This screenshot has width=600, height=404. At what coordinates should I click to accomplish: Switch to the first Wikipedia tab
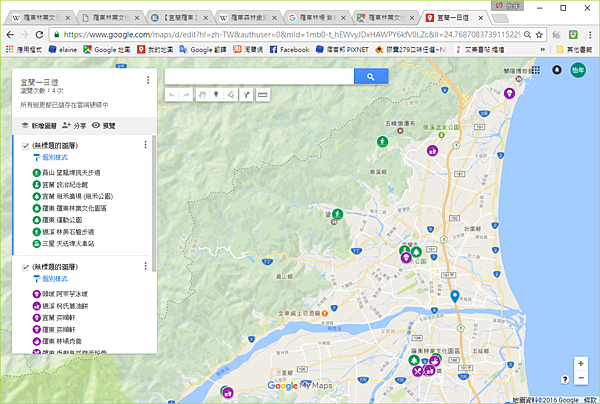[x=41, y=18]
